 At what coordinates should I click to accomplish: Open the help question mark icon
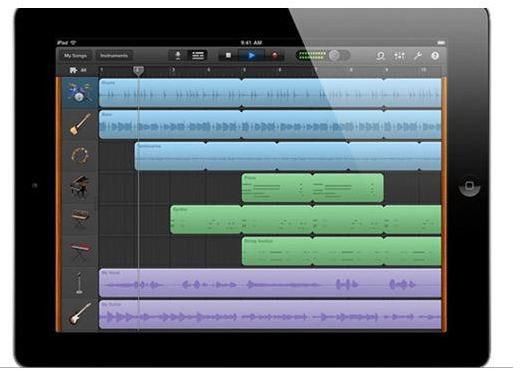click(x=435, y=56)
